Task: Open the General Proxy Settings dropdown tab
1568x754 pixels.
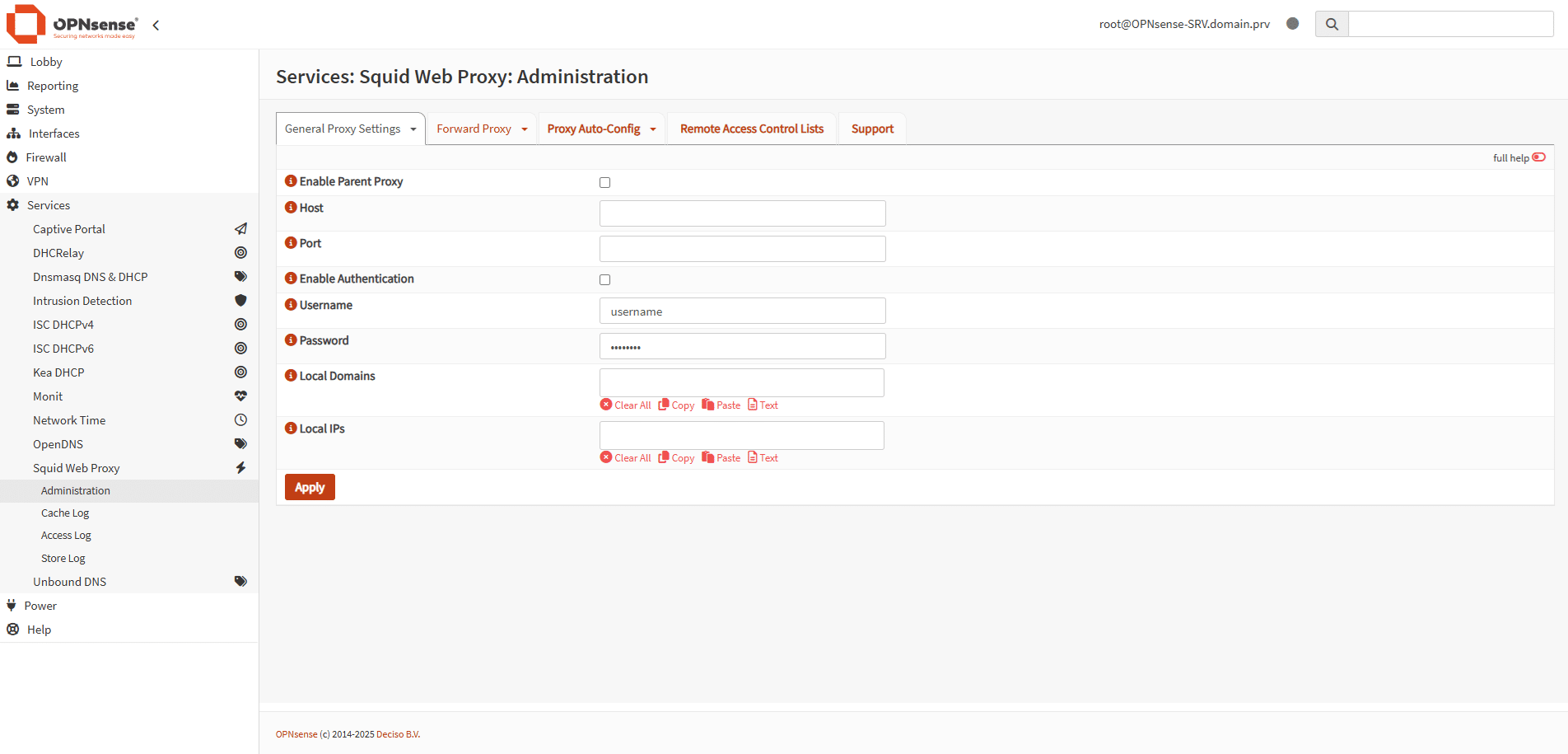Action: coord(351,129)
